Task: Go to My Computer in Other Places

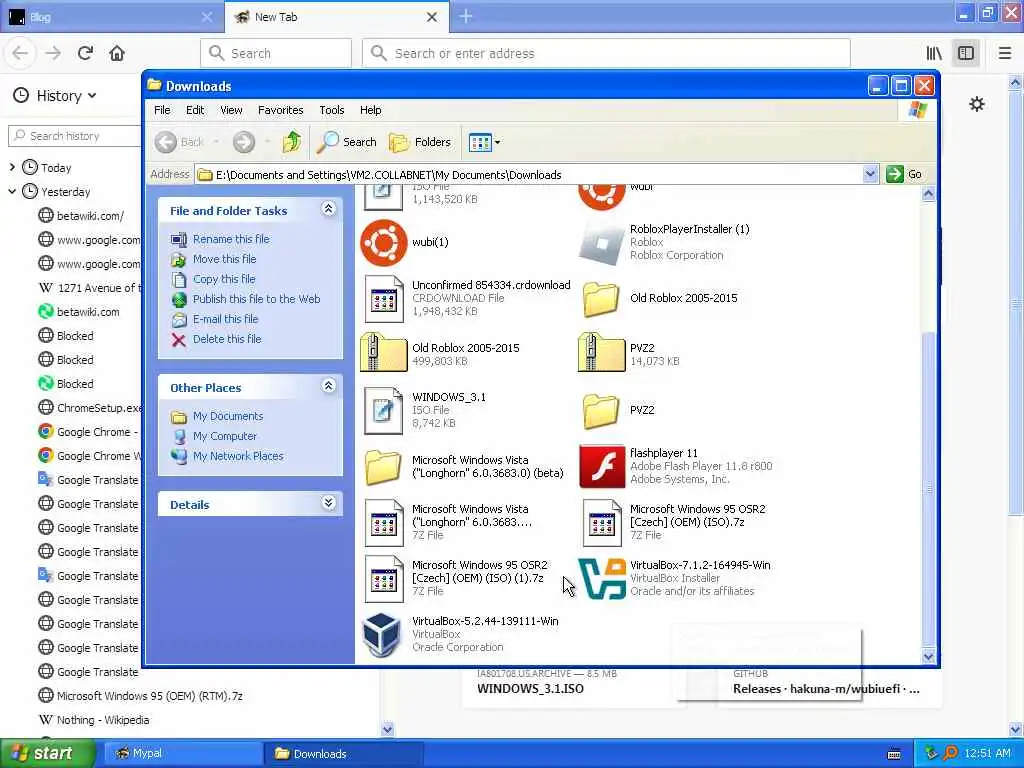Action: pyautogui.click(x=225, y=436)
